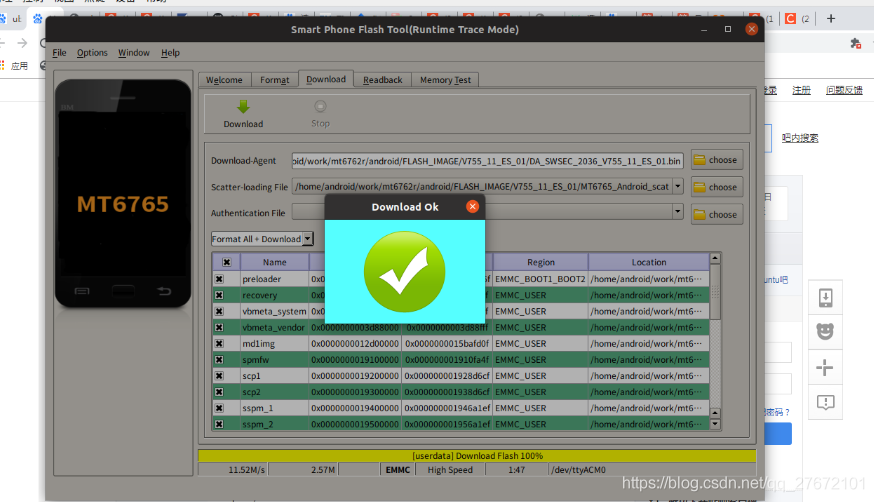Click the Name column header

pyautogui.click(x=274, y=262)
